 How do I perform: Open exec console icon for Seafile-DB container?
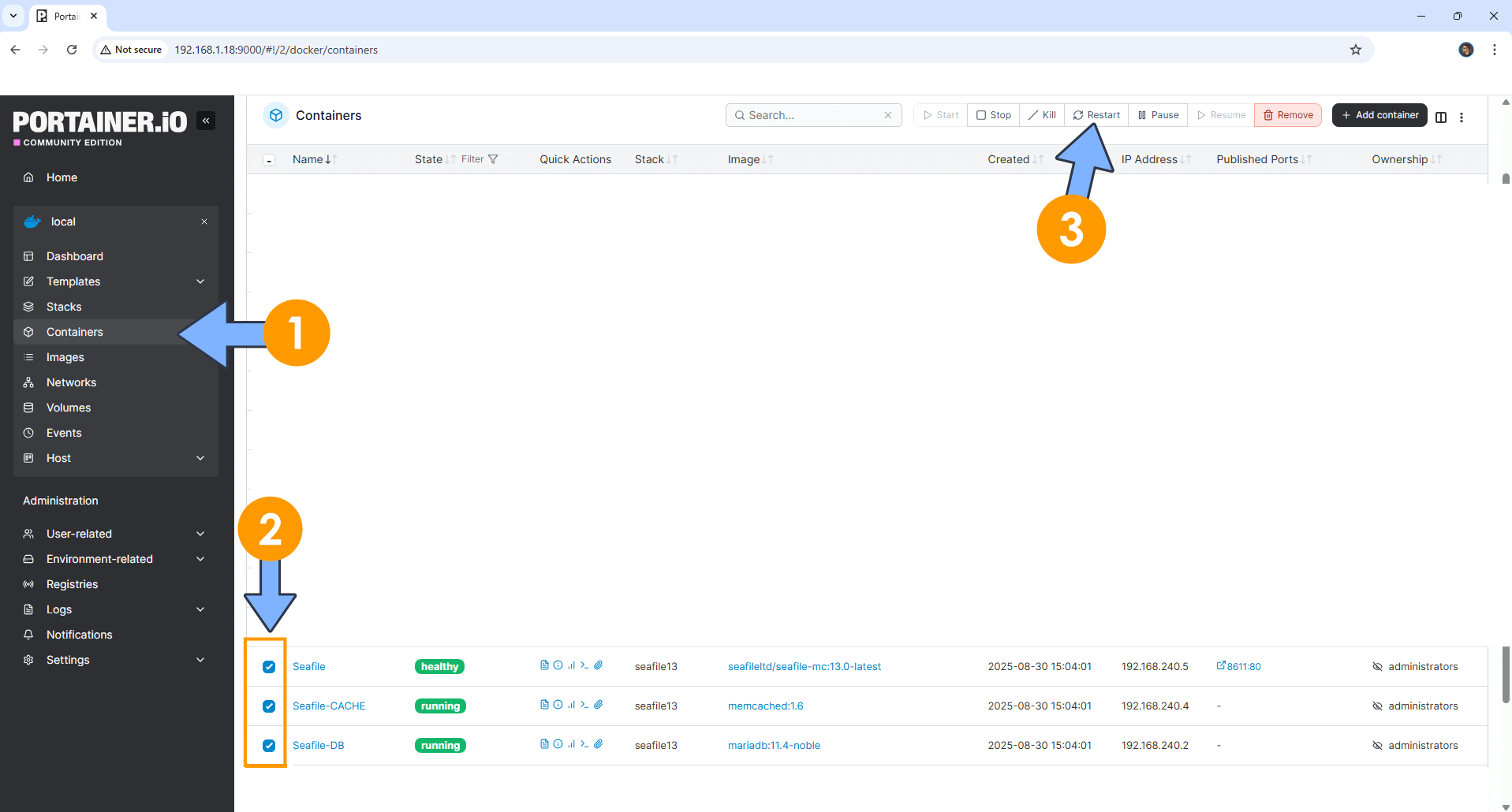pos(584,744)
